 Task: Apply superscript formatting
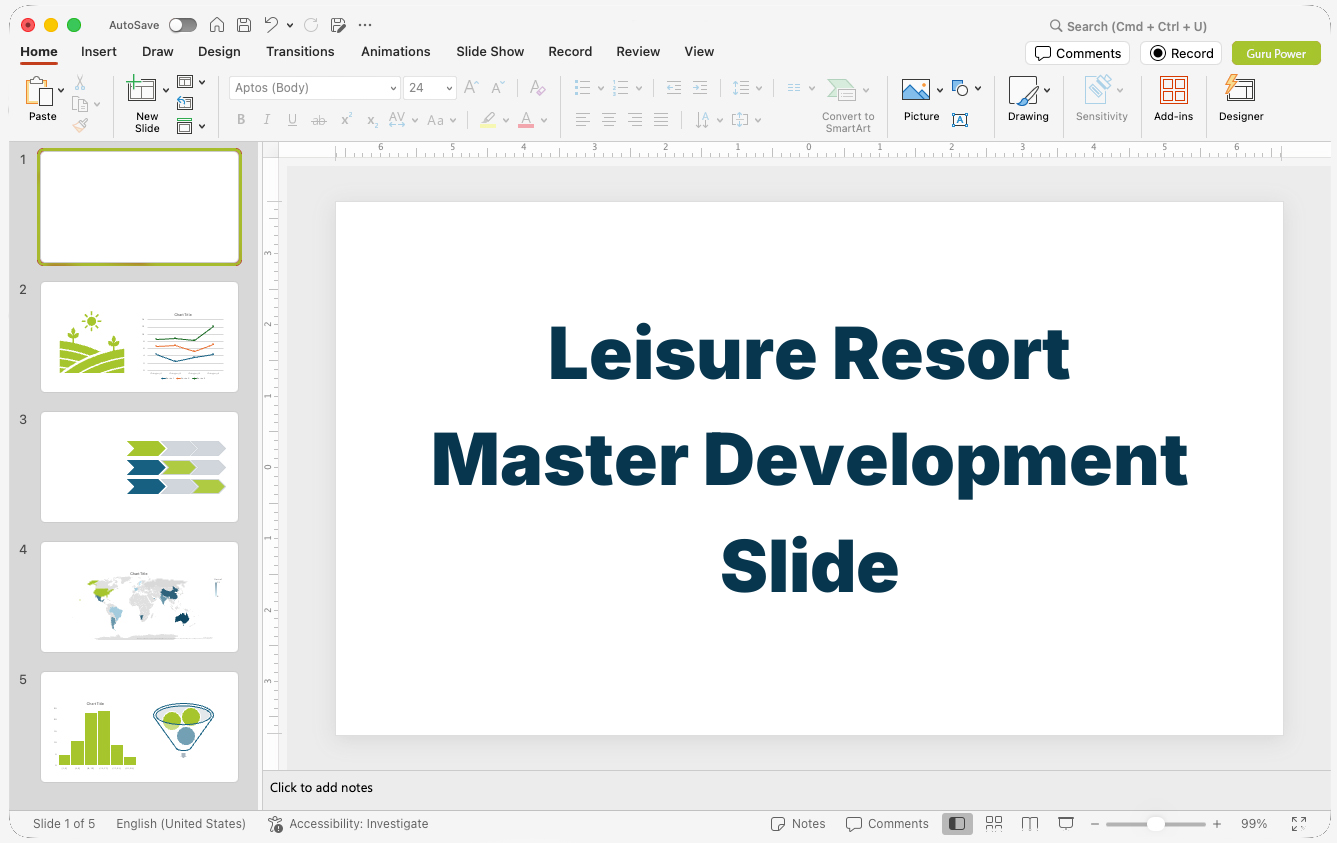pyautogui.click(x=346, y=120)
